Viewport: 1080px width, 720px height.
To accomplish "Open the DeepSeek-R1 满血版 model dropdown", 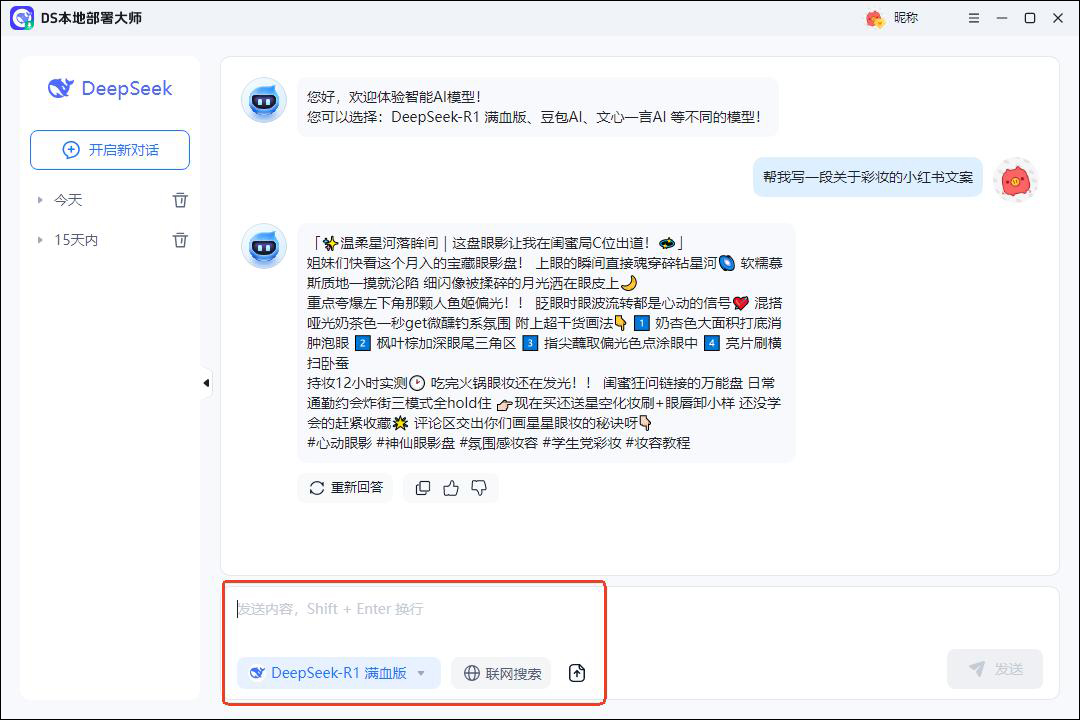I will pos(338,673).
